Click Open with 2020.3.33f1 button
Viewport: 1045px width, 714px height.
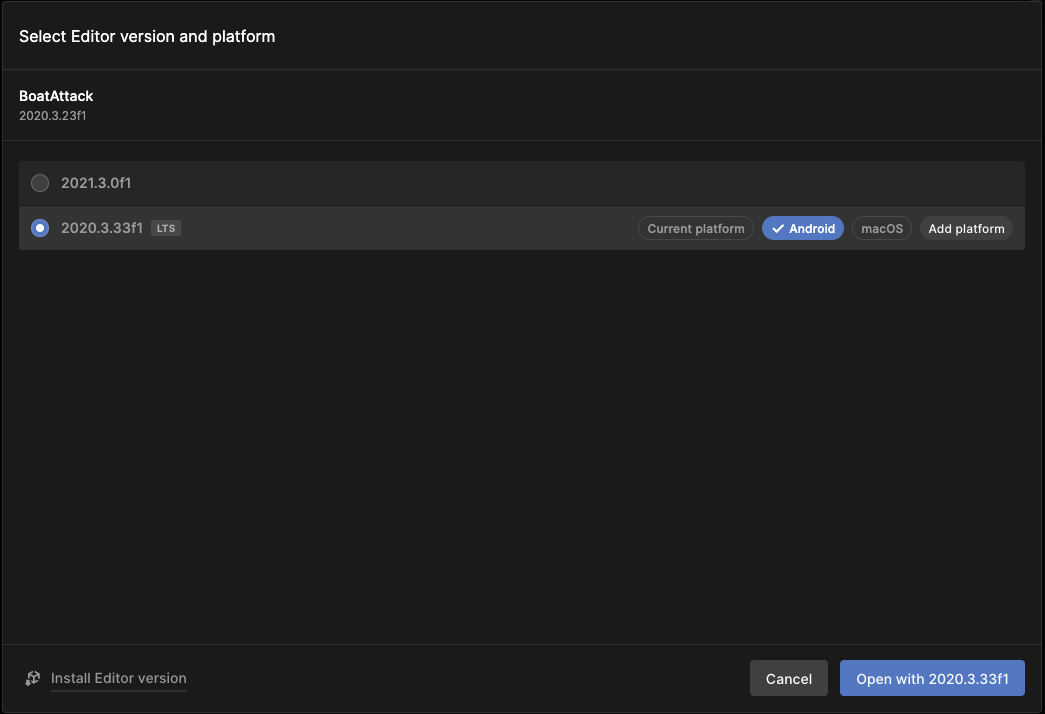(x=932, y=678)
